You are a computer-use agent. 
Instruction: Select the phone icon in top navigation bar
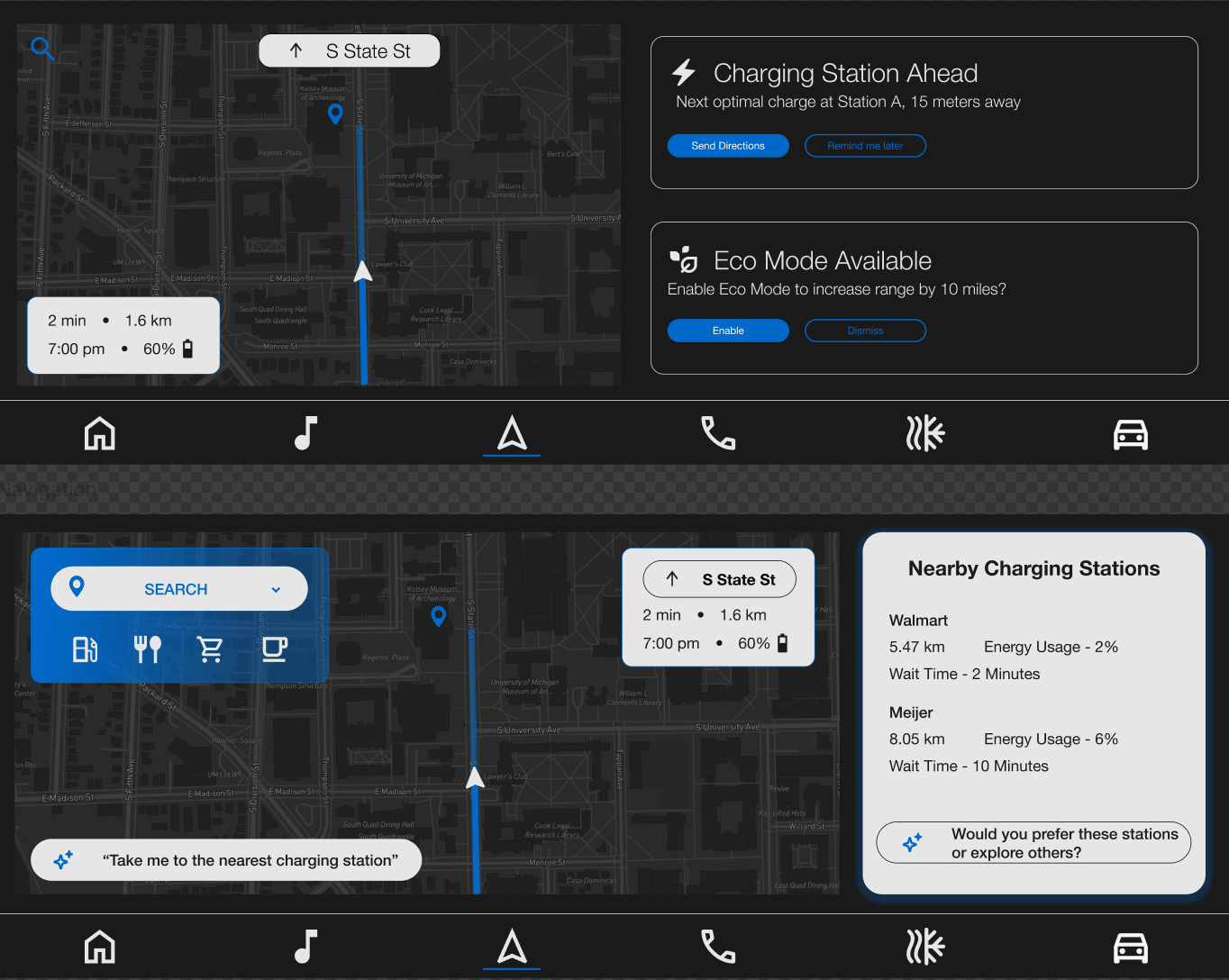click(x=718, y=433)
